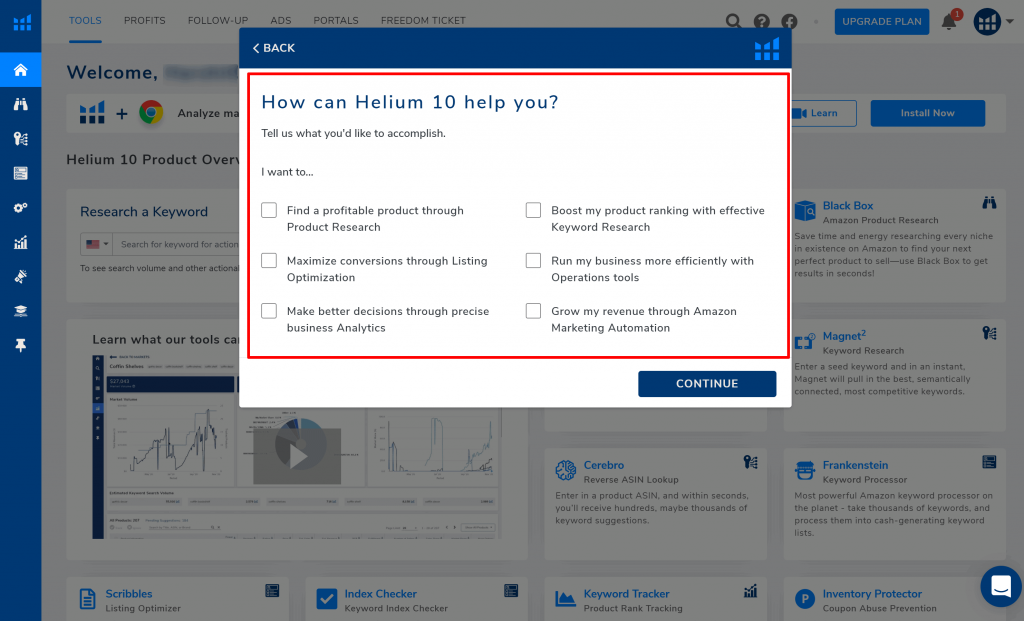
Task: Open the binoculars Product Research sidebar icon
Action: point(21,104)
